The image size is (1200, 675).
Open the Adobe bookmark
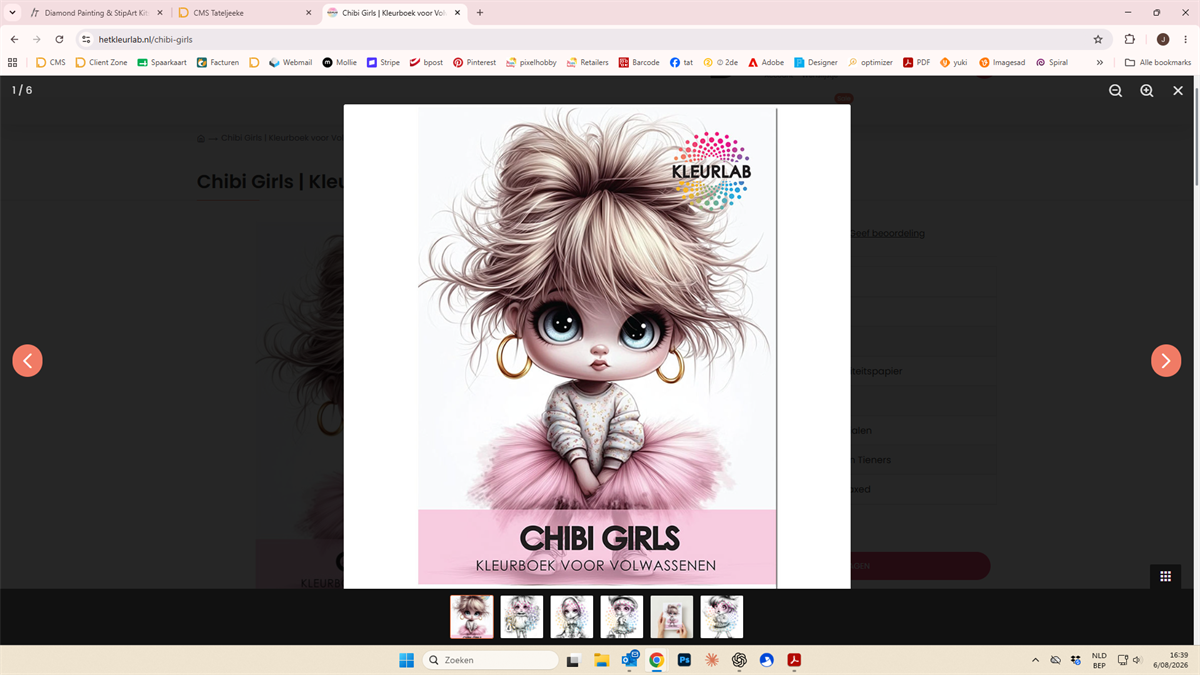[766, 62]
